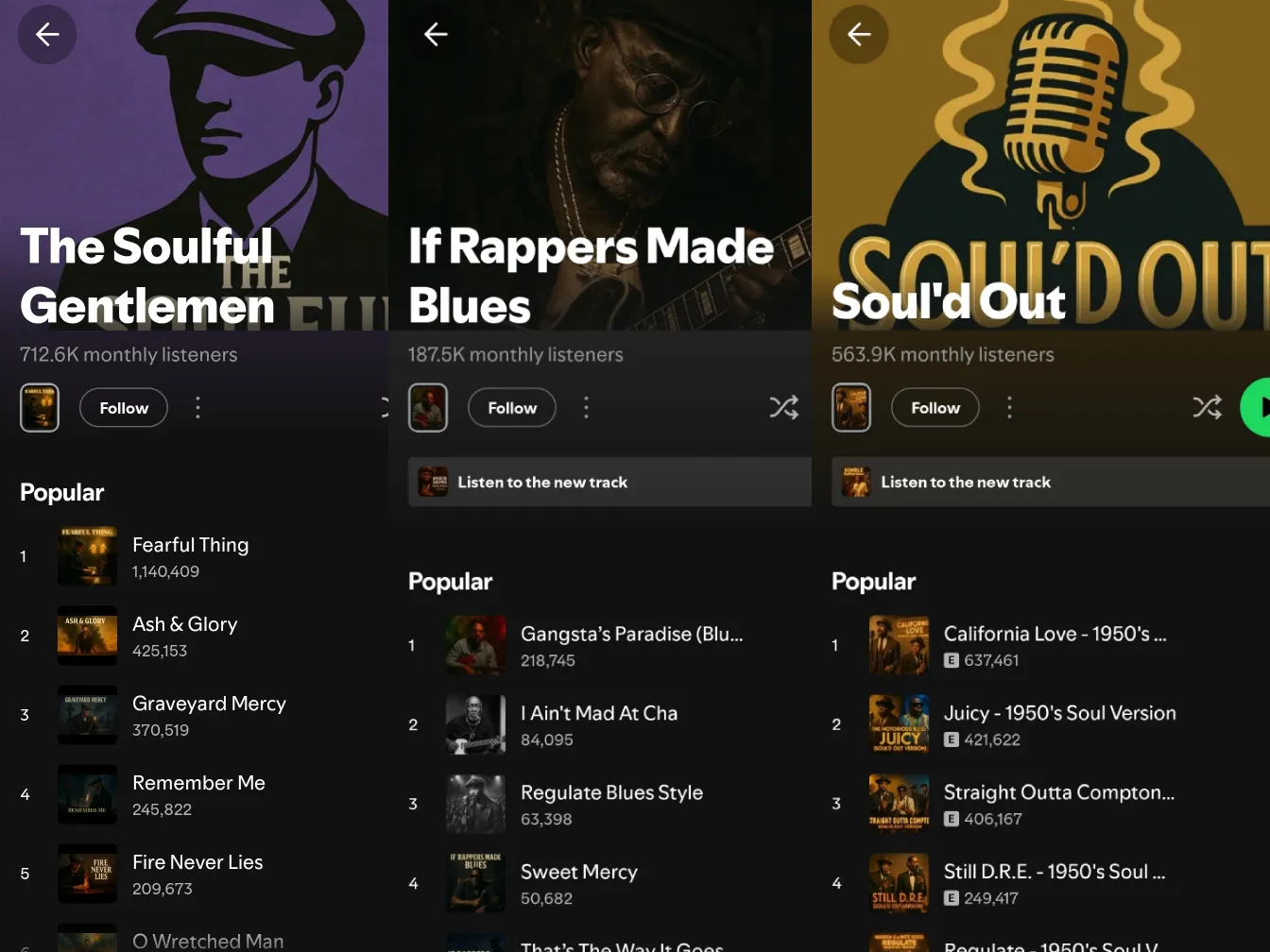Viewport: 1270px width, 952px height.
Task: Go back from The Soulful Gentlemen page
Action: tap(47, 35)
